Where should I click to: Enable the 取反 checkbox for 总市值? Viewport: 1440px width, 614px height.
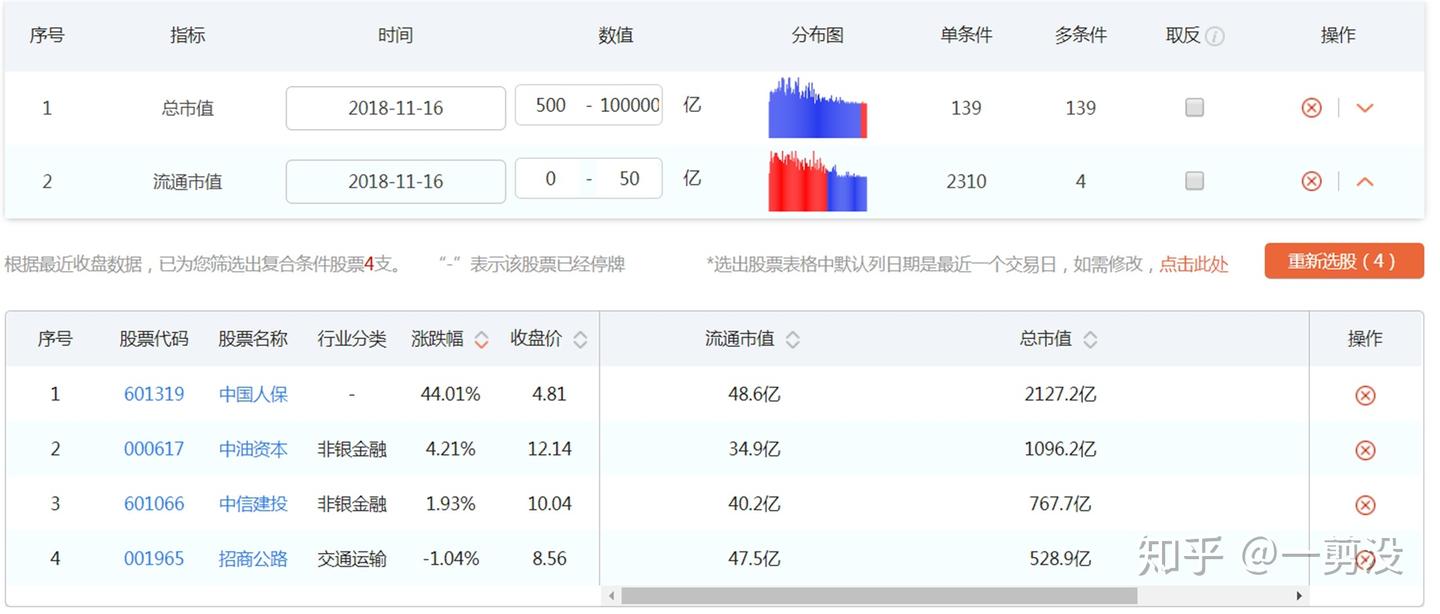pos(1194,107)
